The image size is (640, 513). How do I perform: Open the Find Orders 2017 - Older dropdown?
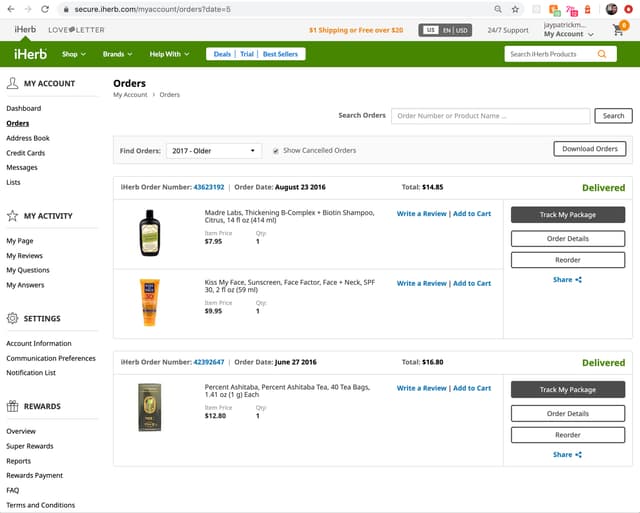[214, 151]
